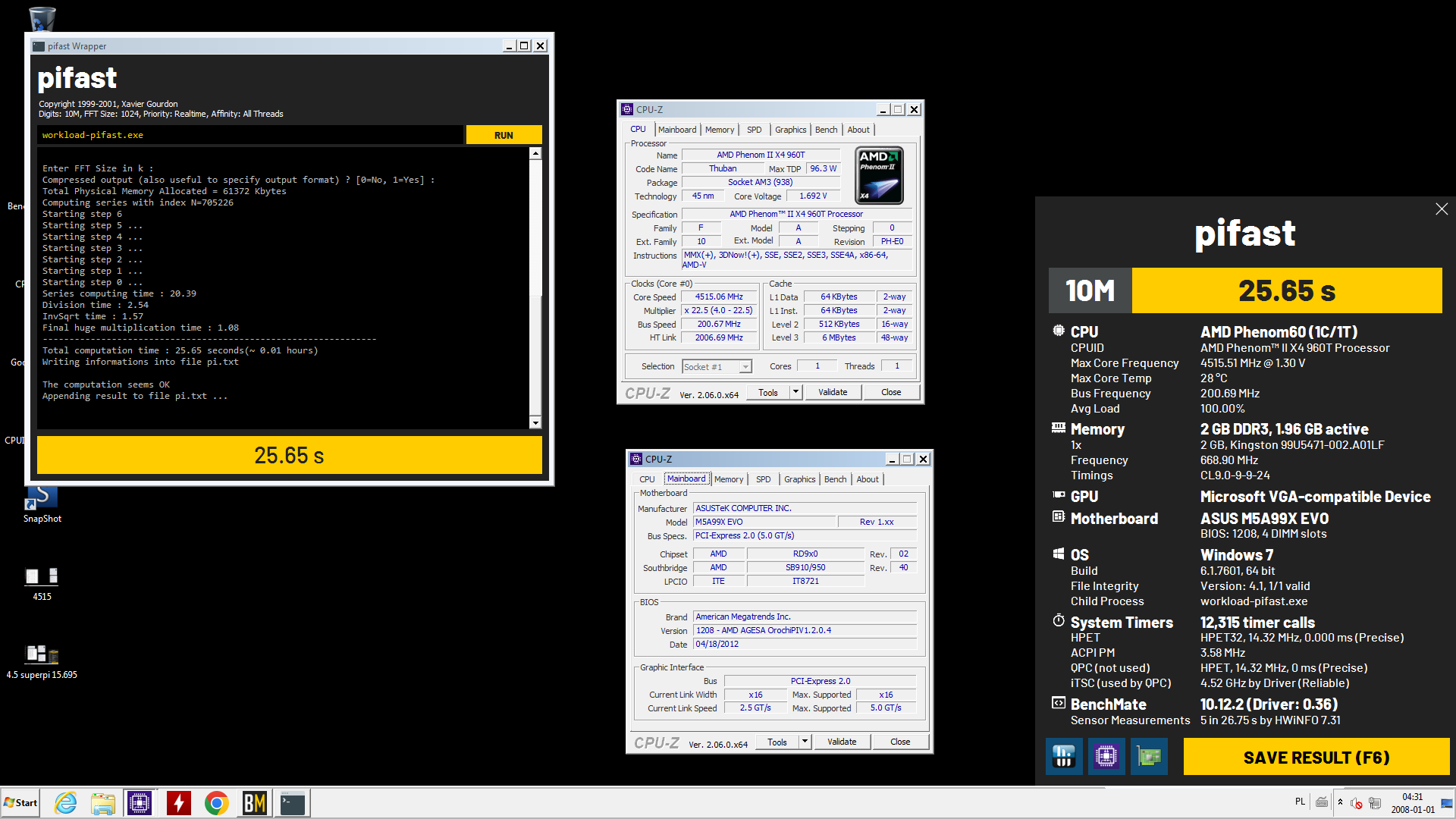Open Internet Explorer from the taskbar
The image size is (1456, 819).
pos(66,803)
